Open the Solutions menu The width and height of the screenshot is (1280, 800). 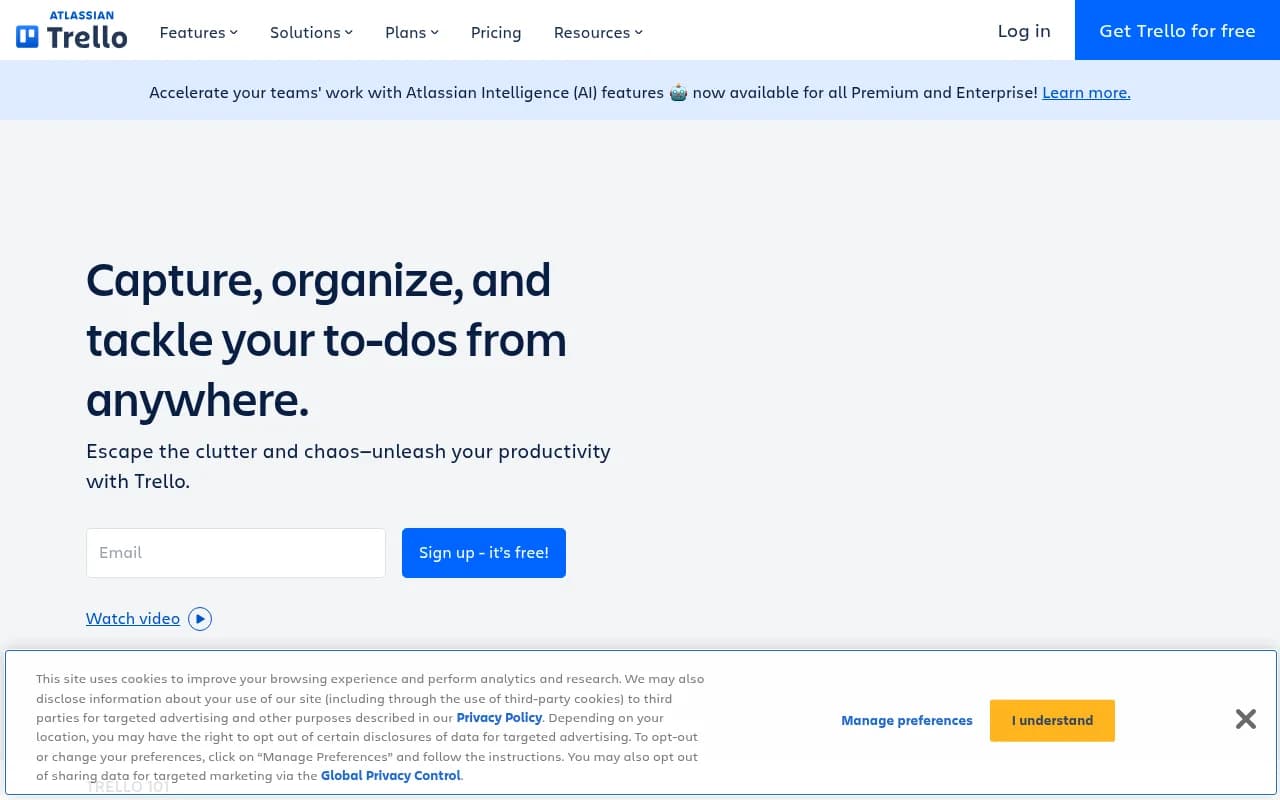310,32
